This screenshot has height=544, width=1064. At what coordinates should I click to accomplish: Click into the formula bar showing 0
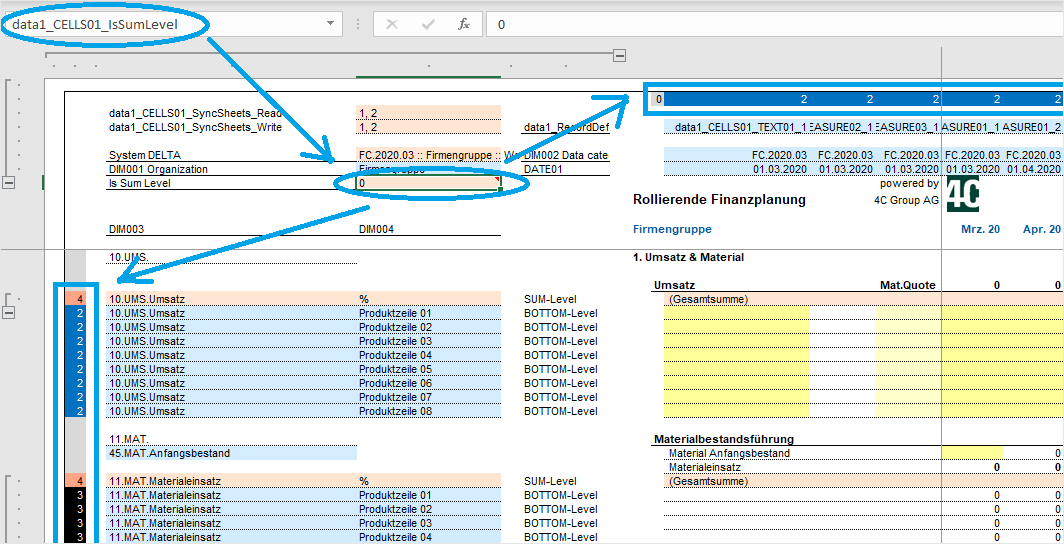774,24
